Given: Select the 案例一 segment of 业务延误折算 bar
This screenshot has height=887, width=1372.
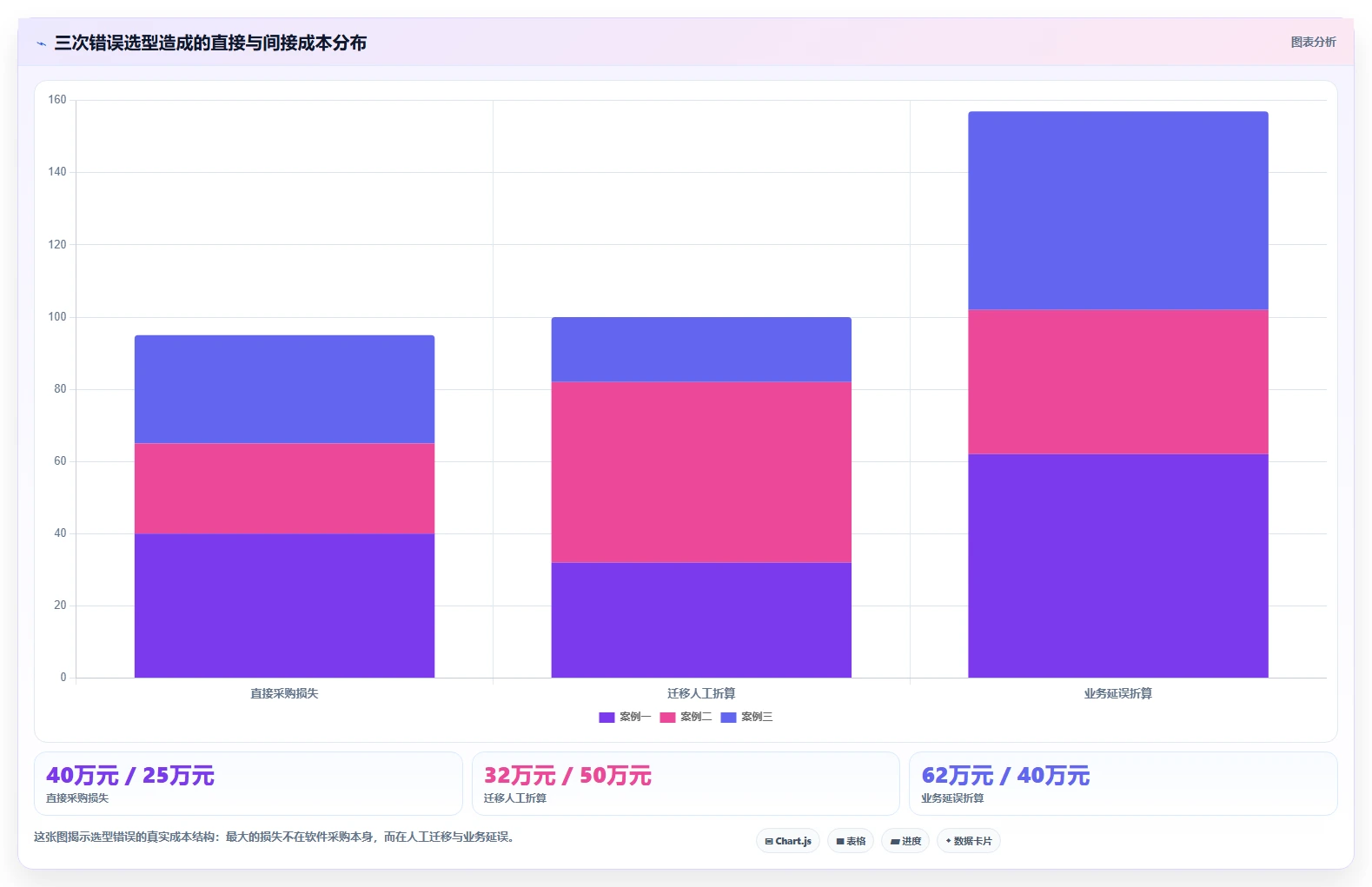Looking at the screenshot, I should click(x=1118, y=566).
